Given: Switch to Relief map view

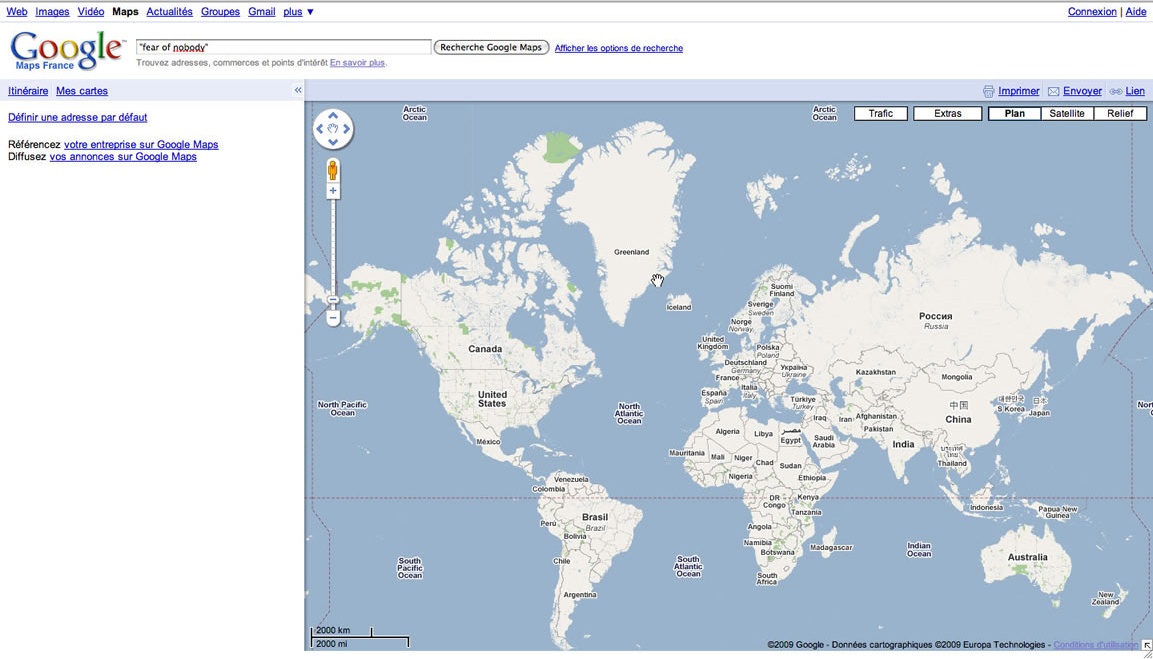Looking at the screenshot, I should [x=1120, y=113].
